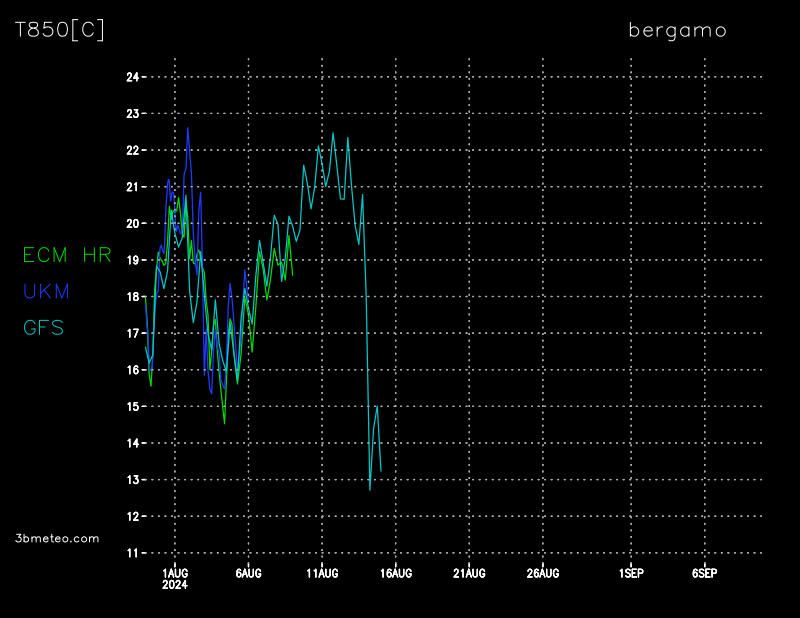Viewport: 800px width, 618px height.
Task: Click the 2024 year label under the axis
Action: pos(175,585)
